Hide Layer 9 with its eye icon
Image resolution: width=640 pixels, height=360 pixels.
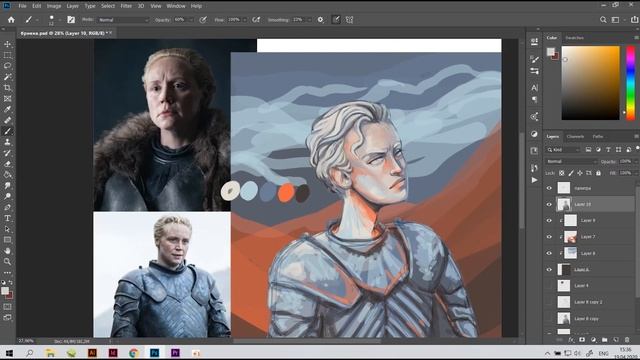point(549,221)
